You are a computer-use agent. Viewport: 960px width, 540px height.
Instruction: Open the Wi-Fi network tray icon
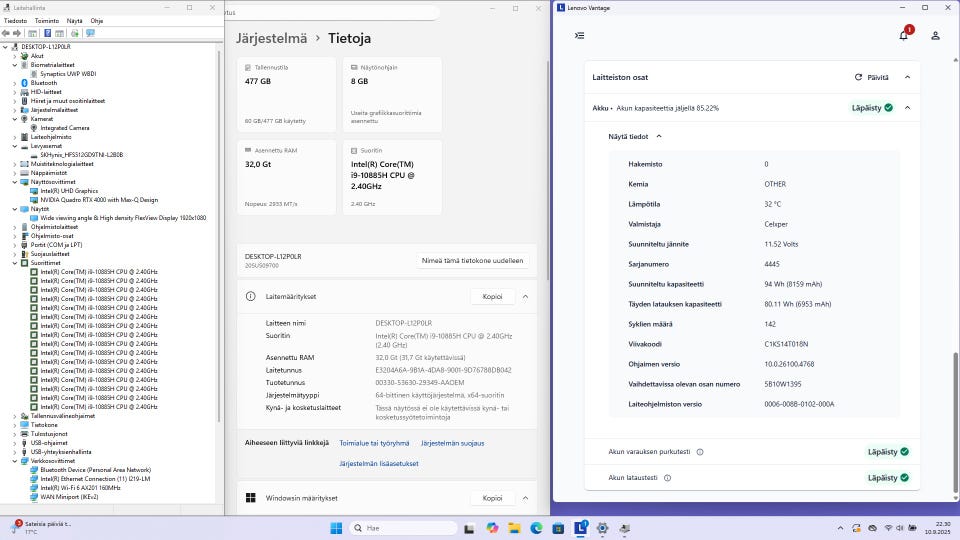click(888, 528)
